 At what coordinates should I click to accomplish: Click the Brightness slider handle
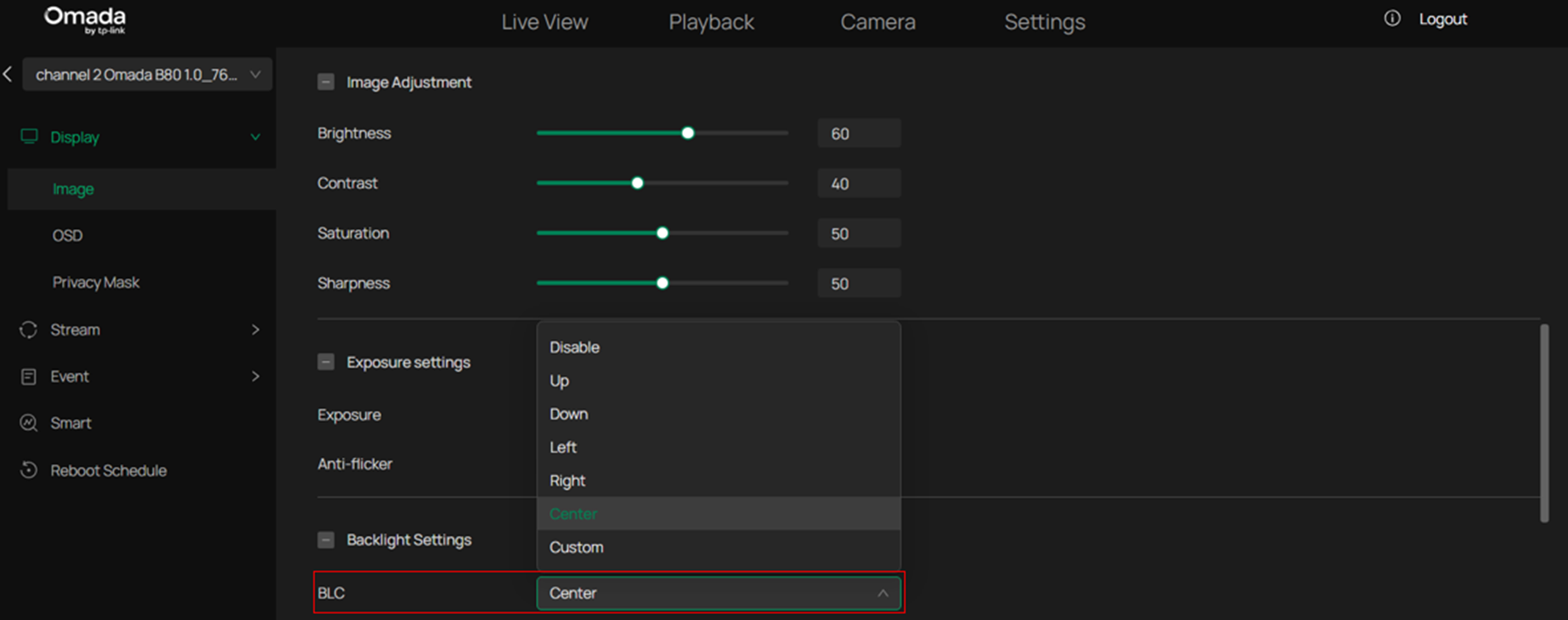688,133
